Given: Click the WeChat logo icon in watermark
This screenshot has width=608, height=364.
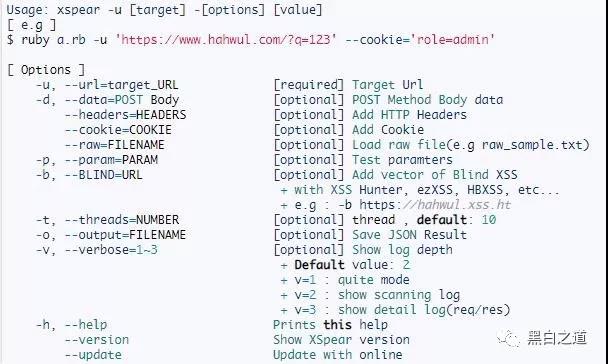Looking at the screenshot, I should (x=508, y=339).
